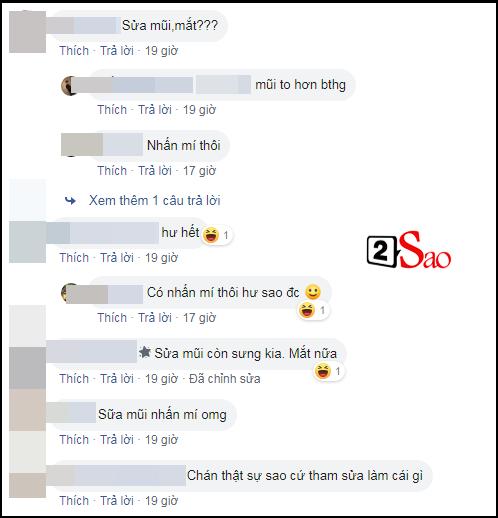Click the star badge before 'Sửa mũi còn sưng kia'
This screenshot has width=498, height=518.
click(x=145, y=352)
